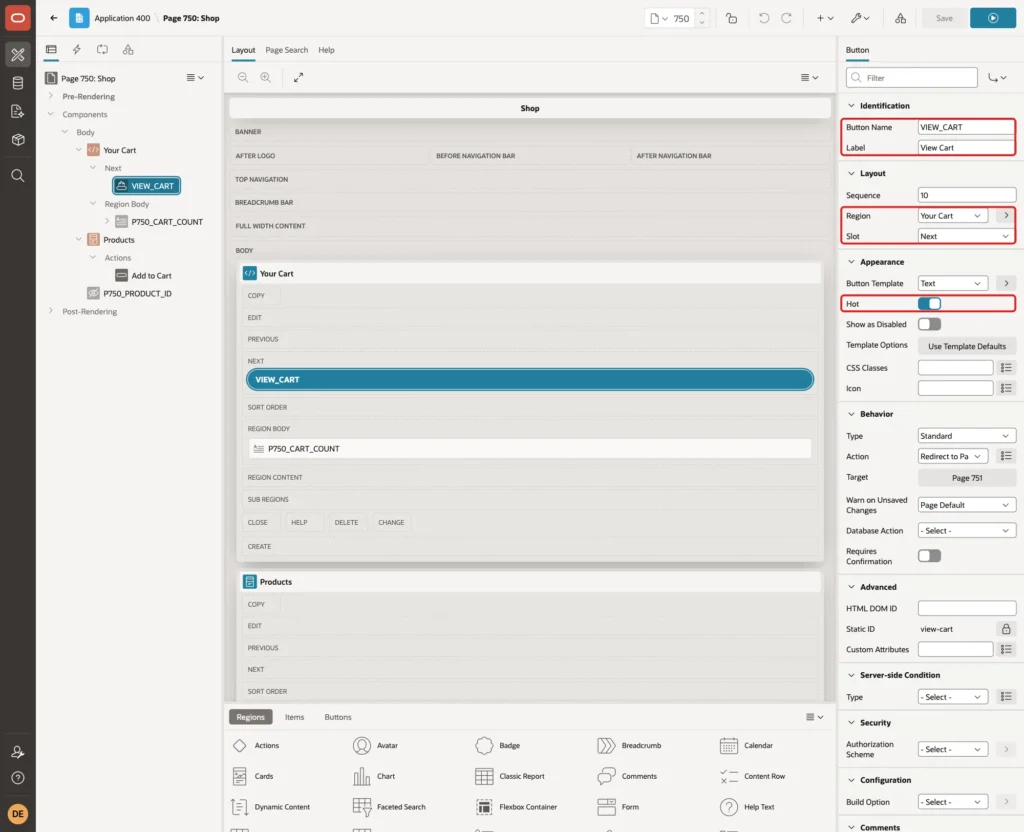Open the Shared Components toolbar icon
Image resolution: width=1024 pixels, height=832 pixels.
pyautogui.click(x=901, y=18)
